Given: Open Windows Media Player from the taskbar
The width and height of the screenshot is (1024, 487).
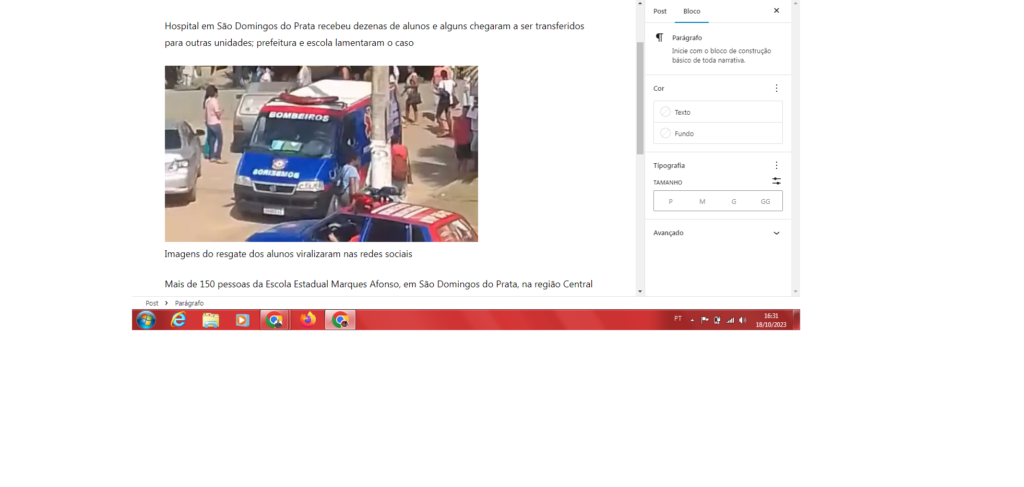Looking at the screenshot, I should [242, 320].
